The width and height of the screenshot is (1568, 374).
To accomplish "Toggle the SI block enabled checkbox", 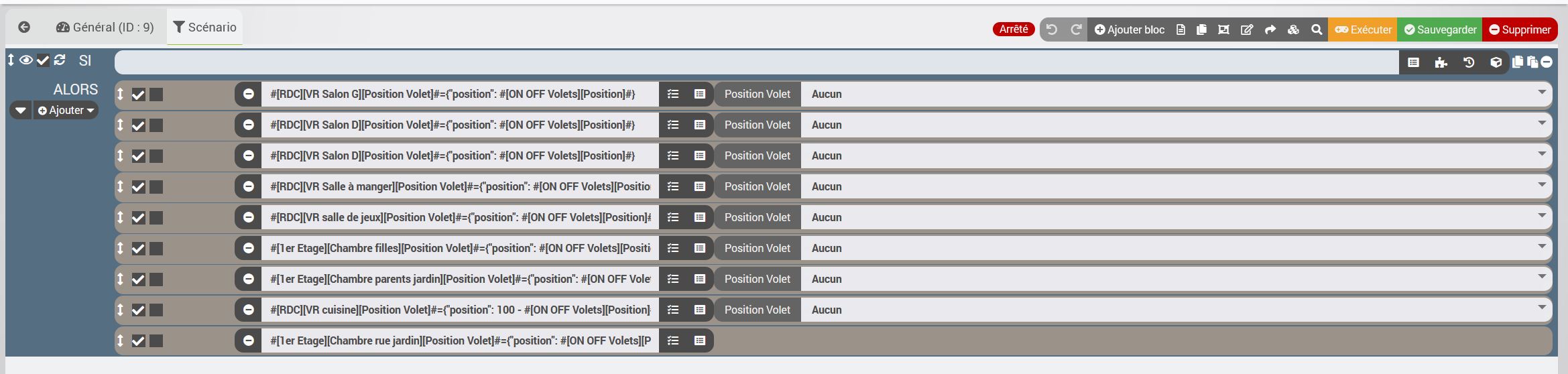I will 43,60.
